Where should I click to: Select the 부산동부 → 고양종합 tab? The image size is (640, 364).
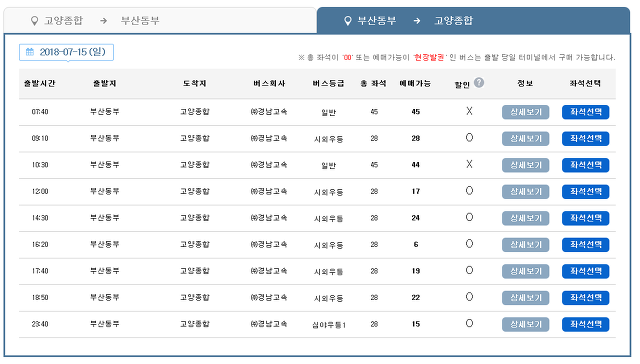click(x=473, y=20)
